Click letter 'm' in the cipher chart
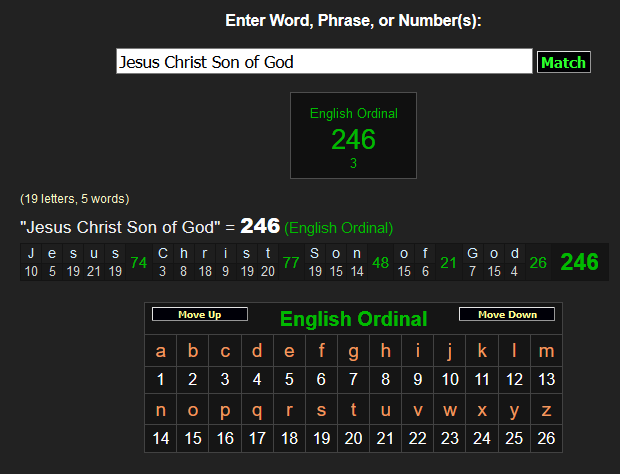The height and width of the screenshot is (474, 620). click(546, 351)
